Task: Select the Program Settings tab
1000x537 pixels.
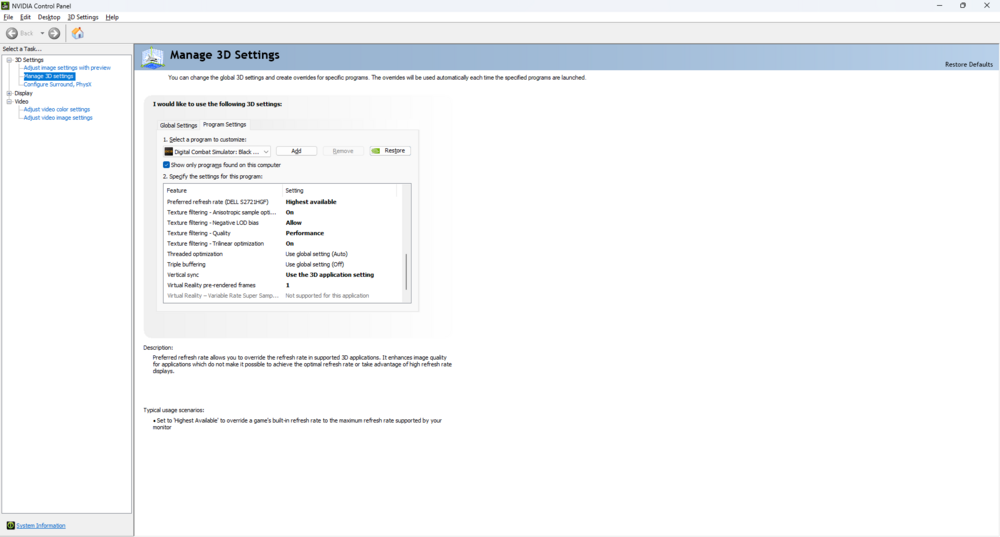Action: pos(224,124)
